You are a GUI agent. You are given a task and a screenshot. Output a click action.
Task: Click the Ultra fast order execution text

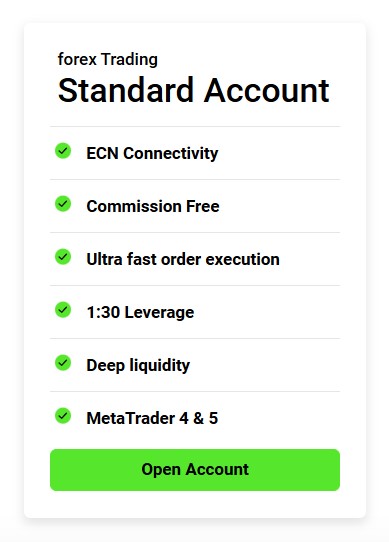point(183,259)
